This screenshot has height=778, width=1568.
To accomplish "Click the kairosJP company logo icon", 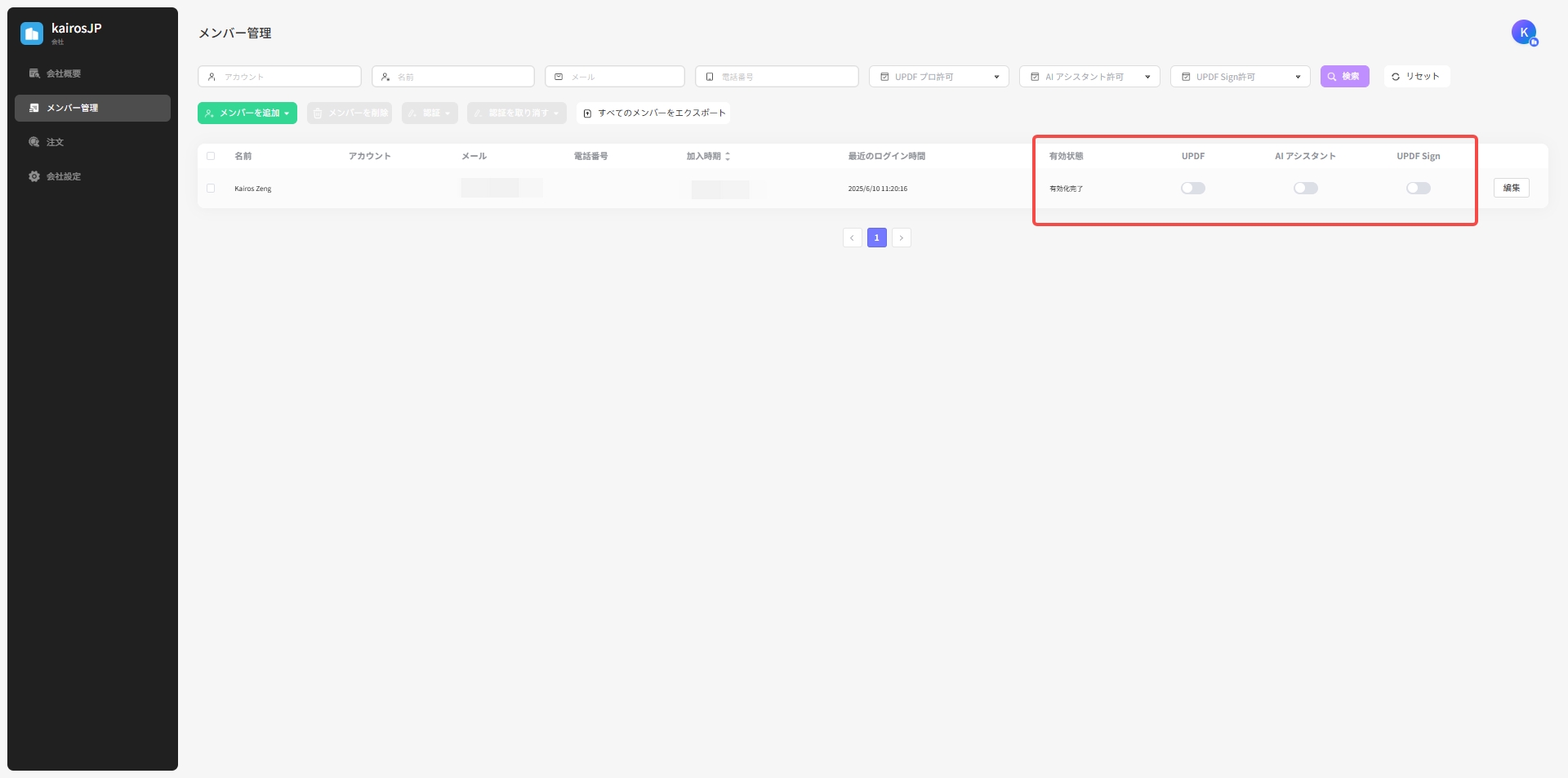I will coord(32,33).
